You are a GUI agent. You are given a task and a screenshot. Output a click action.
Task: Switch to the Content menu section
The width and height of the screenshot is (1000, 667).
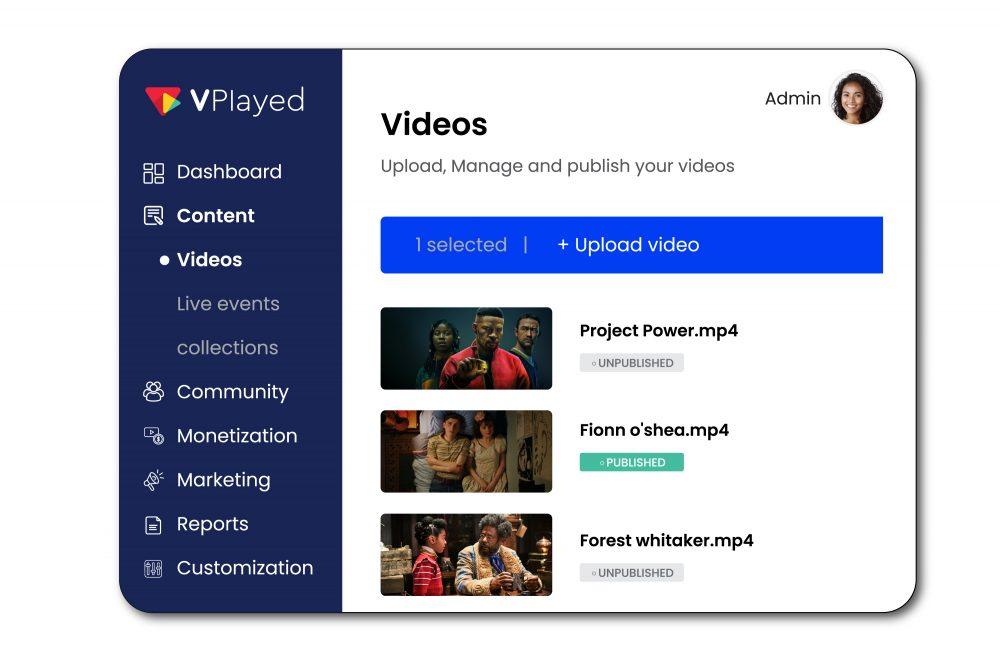[x=216, y=215]
